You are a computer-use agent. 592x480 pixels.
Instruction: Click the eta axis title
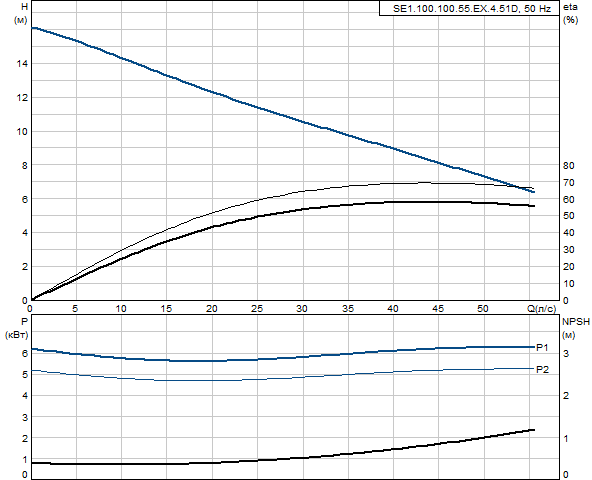point(570,7)
